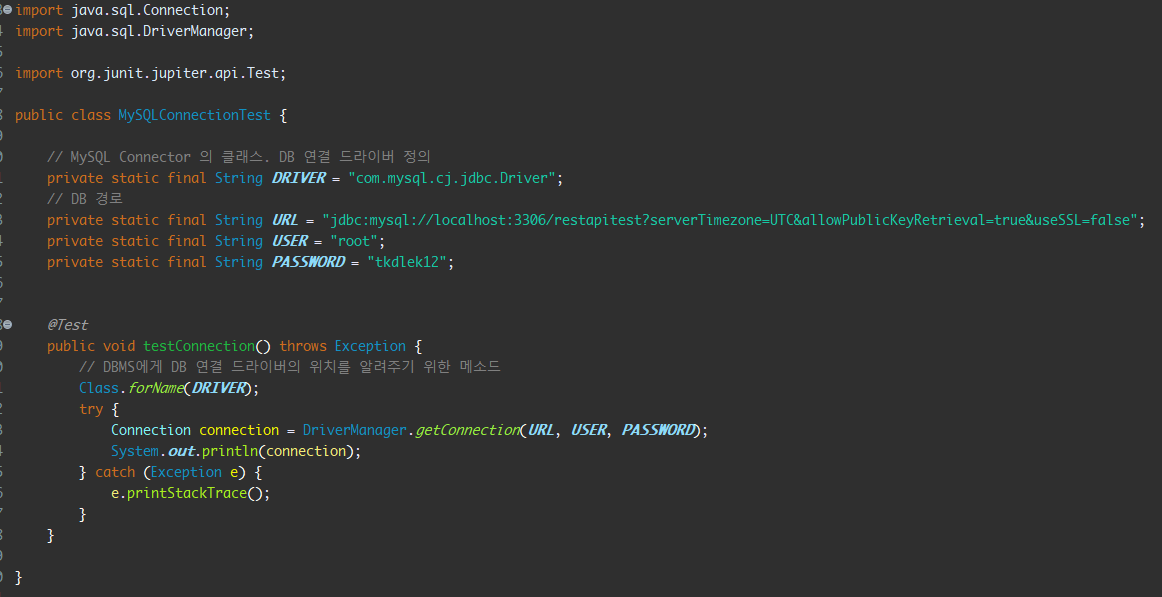The height and width of the screenshot is (597, 1162).
Task: Click println in the System.out line
Action: 229,451
